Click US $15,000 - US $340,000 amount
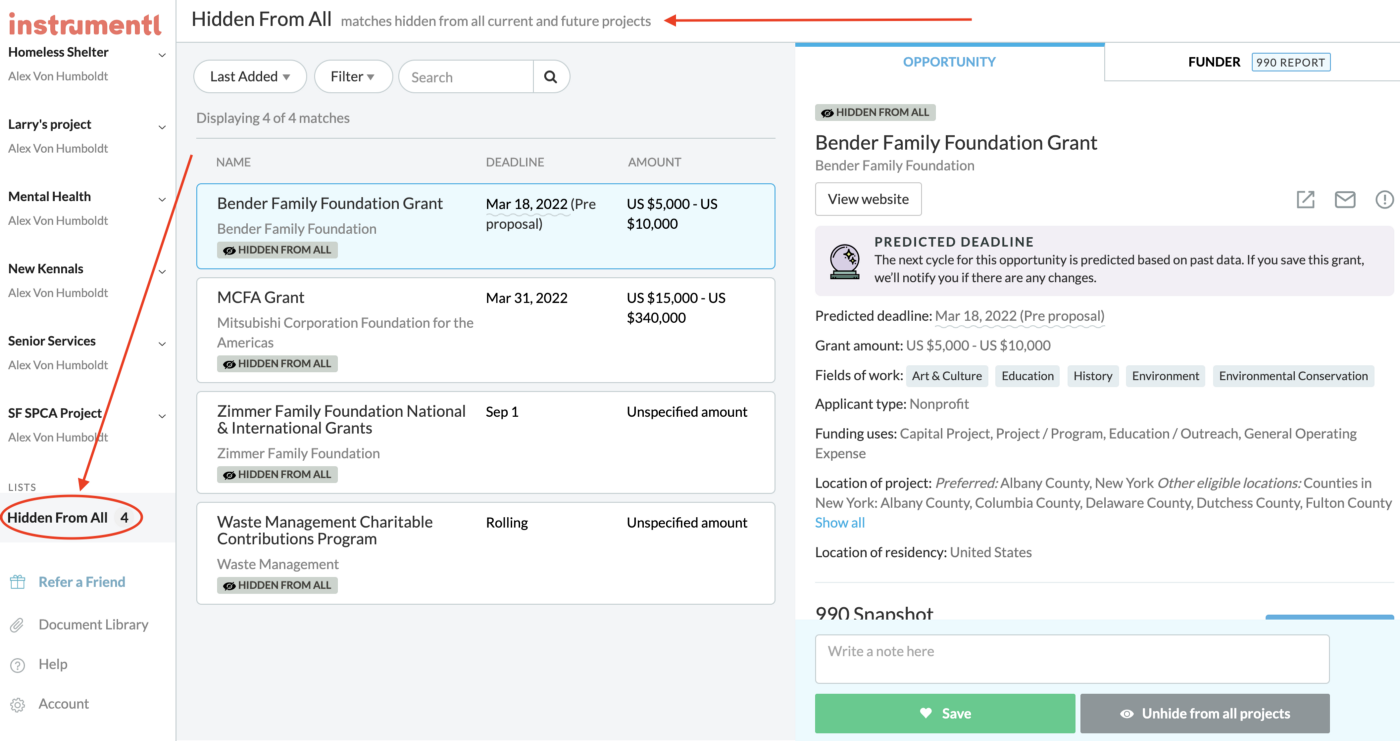Screen dimensions: 1400x741 click(676, 307)
